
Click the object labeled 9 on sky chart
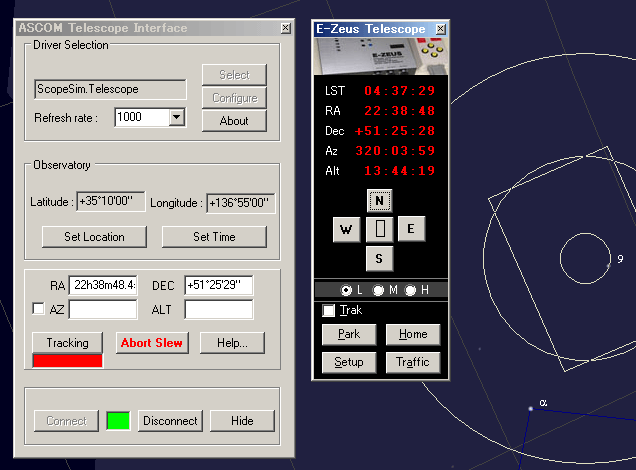click(608, 266)
